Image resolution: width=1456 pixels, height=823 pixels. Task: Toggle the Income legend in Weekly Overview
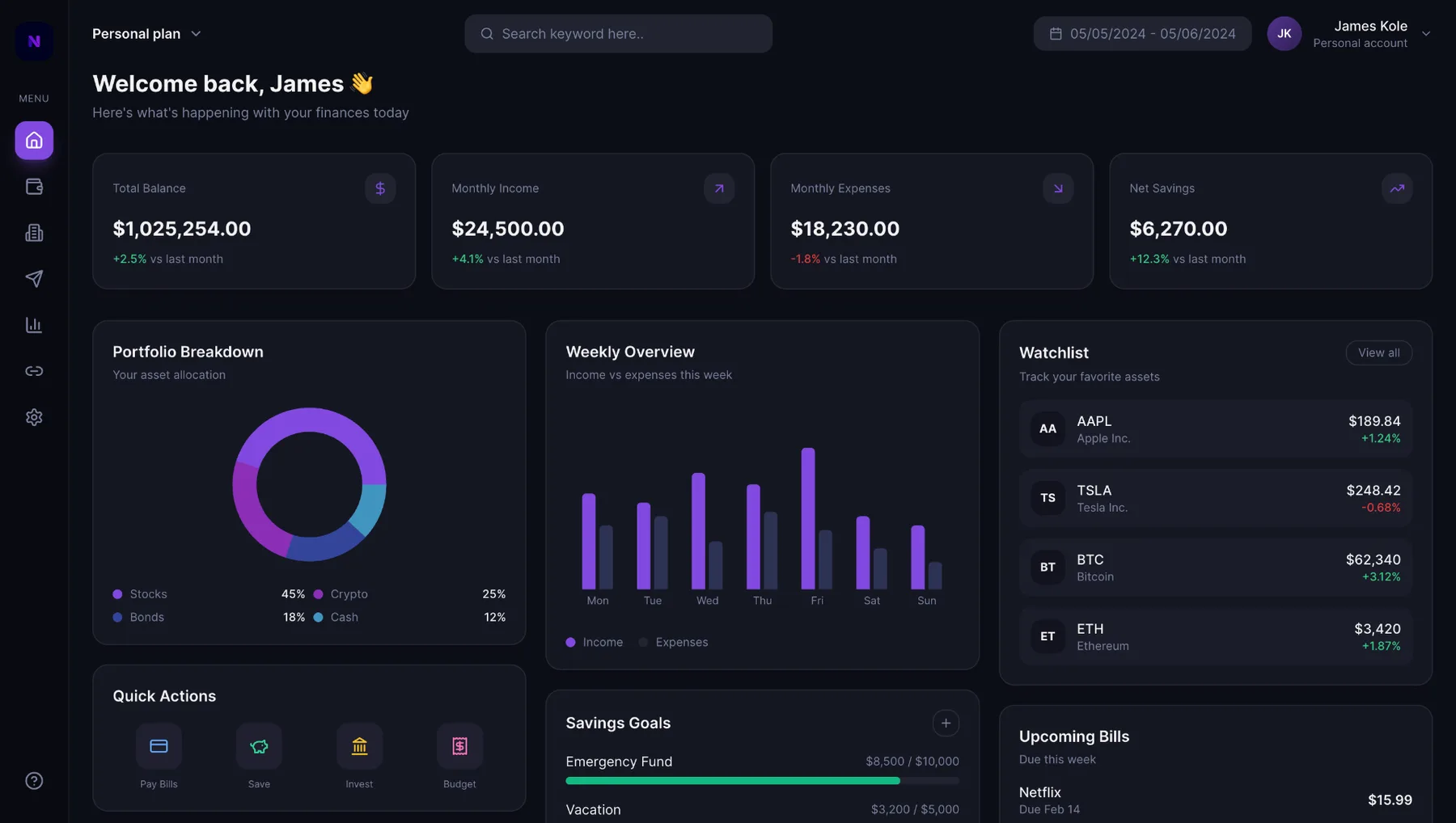pyautogui.click(x=595, y=642)
